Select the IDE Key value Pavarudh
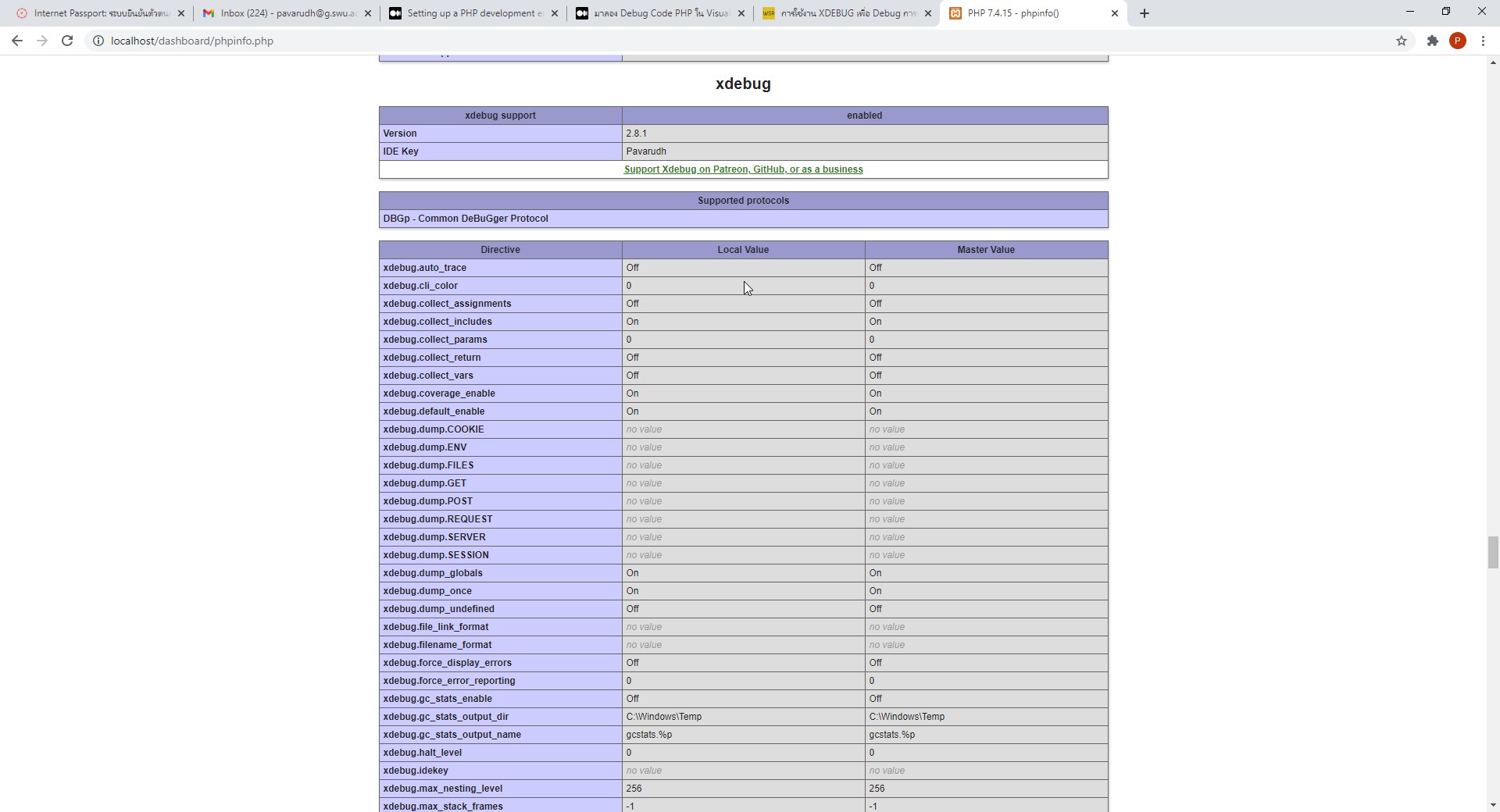Screen dimensions: 1500x812 coord(646,151)
